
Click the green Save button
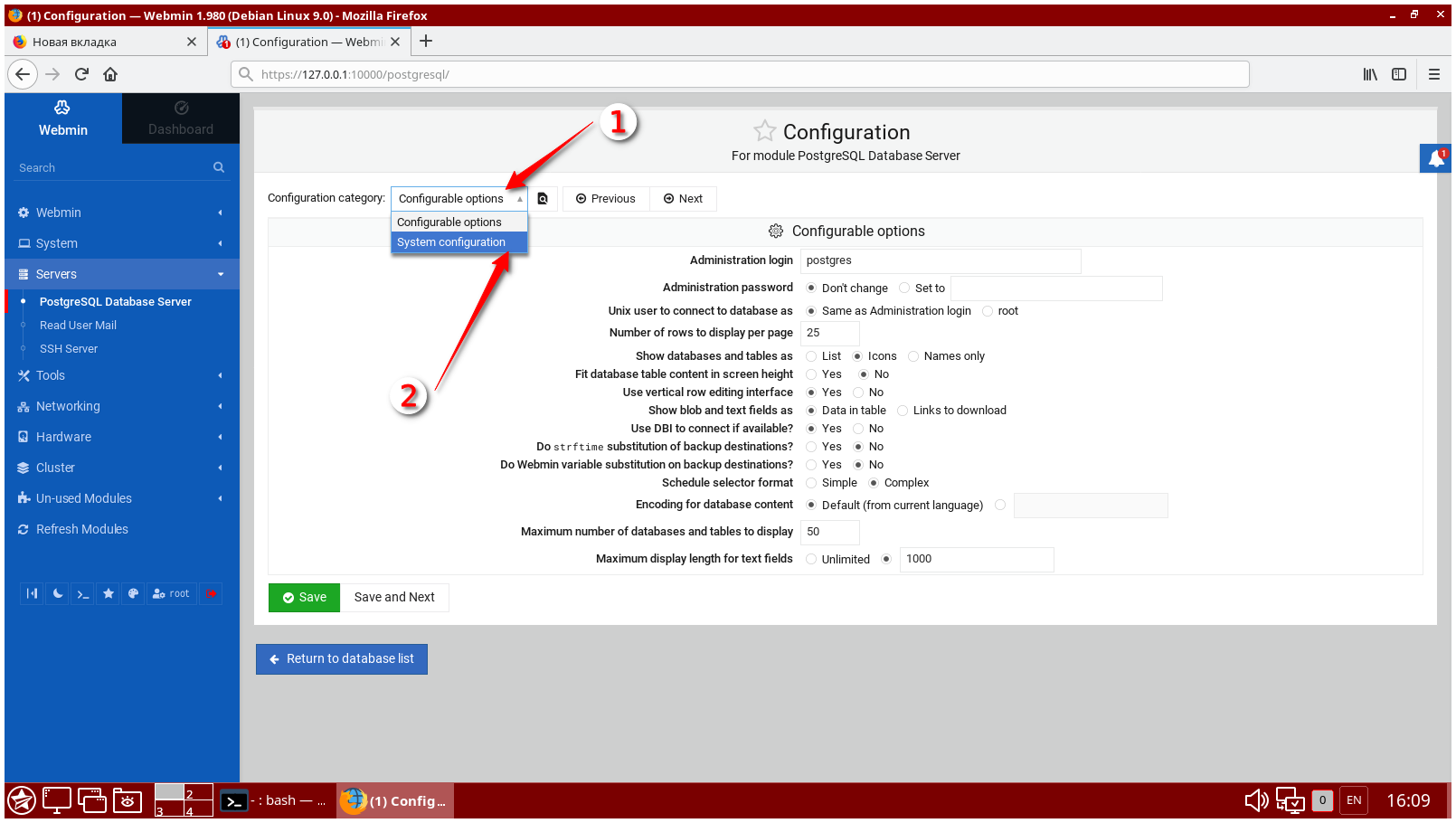(x=305, y=598)
